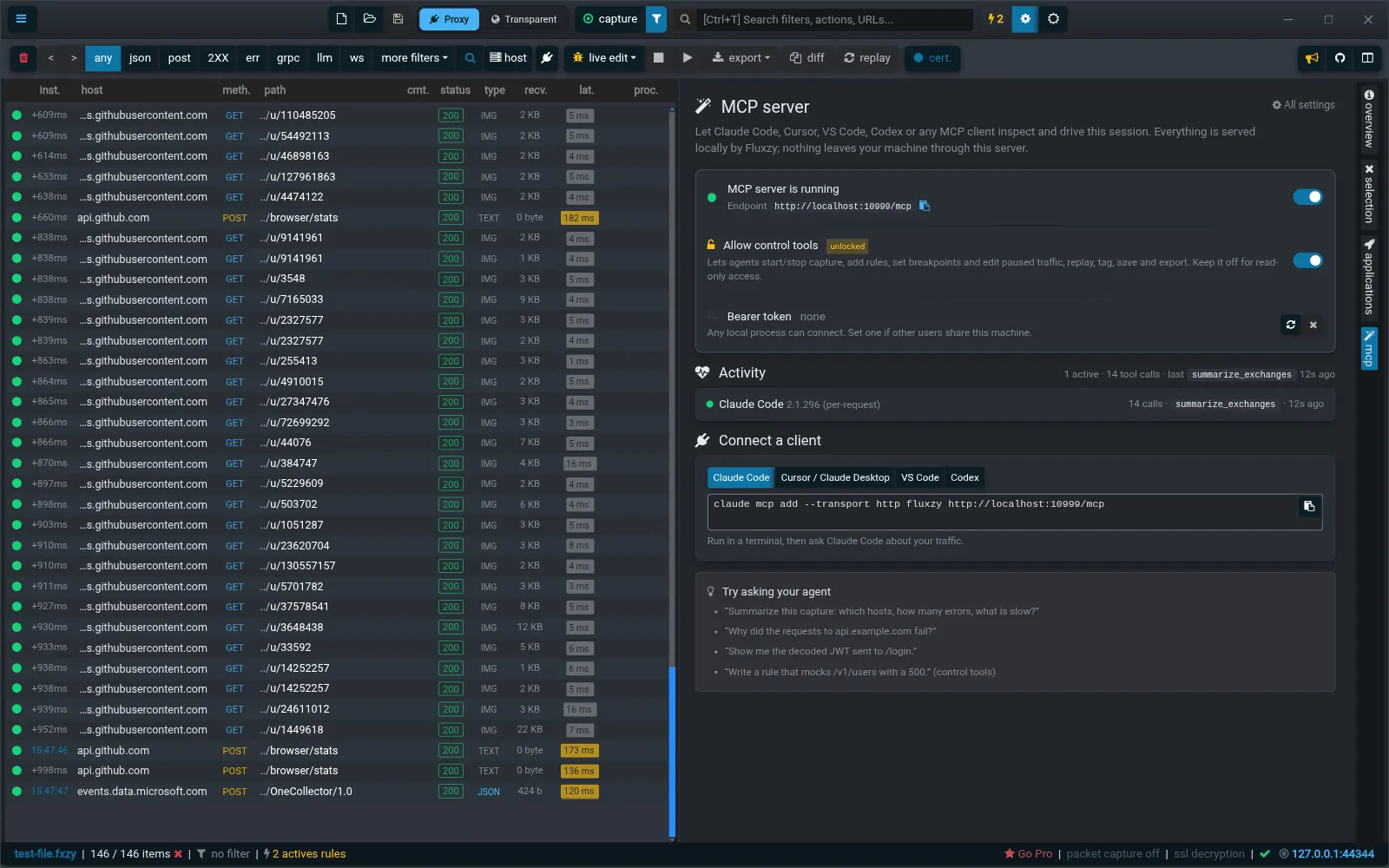Select the events.data.microsoft.com OneCollector row
The width and height of the screenshot is (1389, 868).
click(x=339, y=792)
